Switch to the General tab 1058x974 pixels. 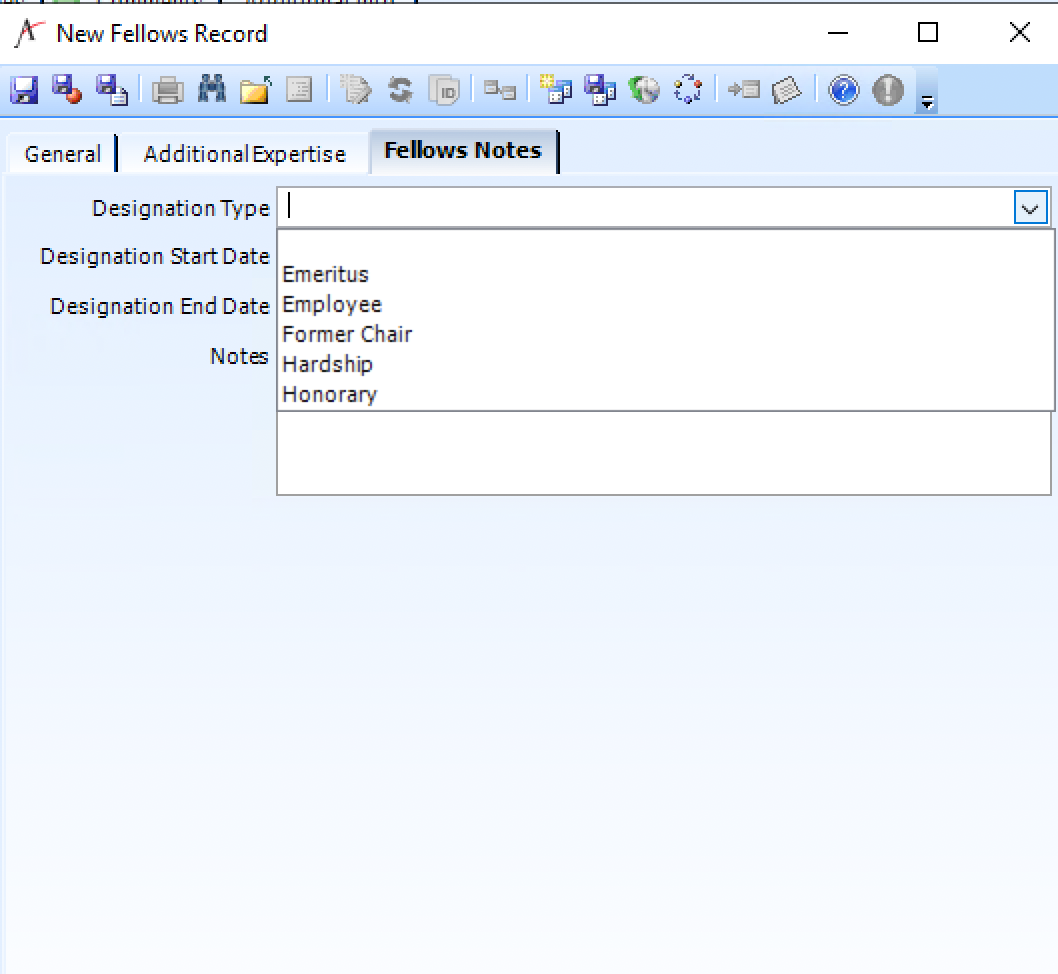(x=62, y=153)
